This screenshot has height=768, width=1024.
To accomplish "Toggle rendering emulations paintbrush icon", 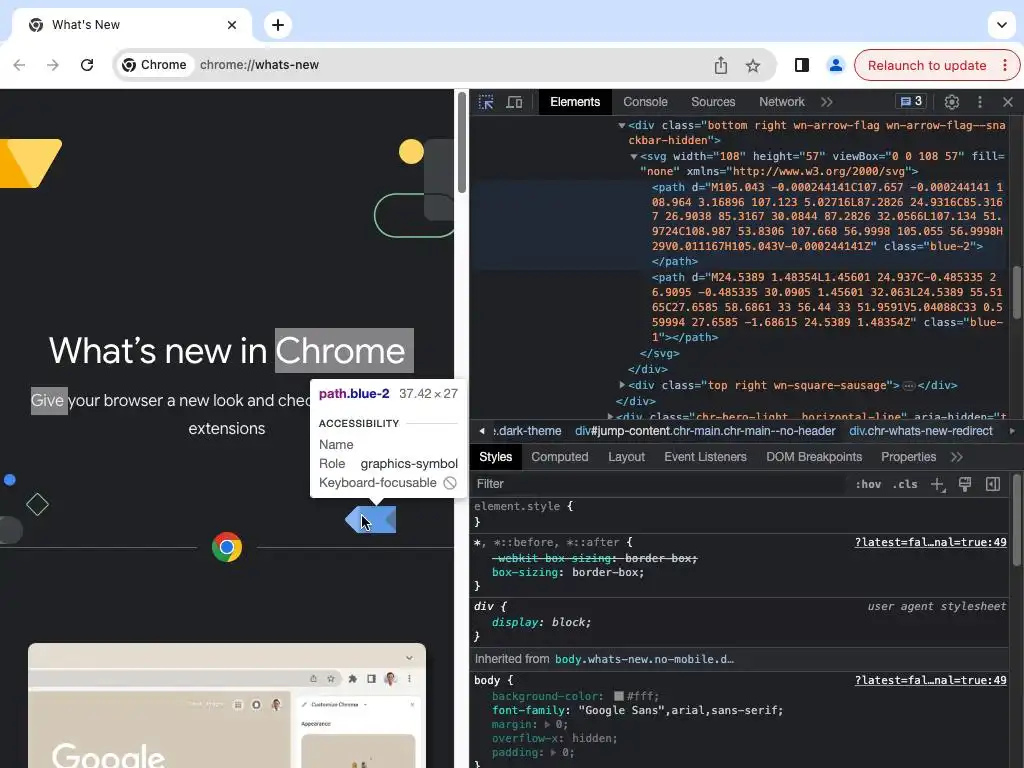I will pos(965,484).
